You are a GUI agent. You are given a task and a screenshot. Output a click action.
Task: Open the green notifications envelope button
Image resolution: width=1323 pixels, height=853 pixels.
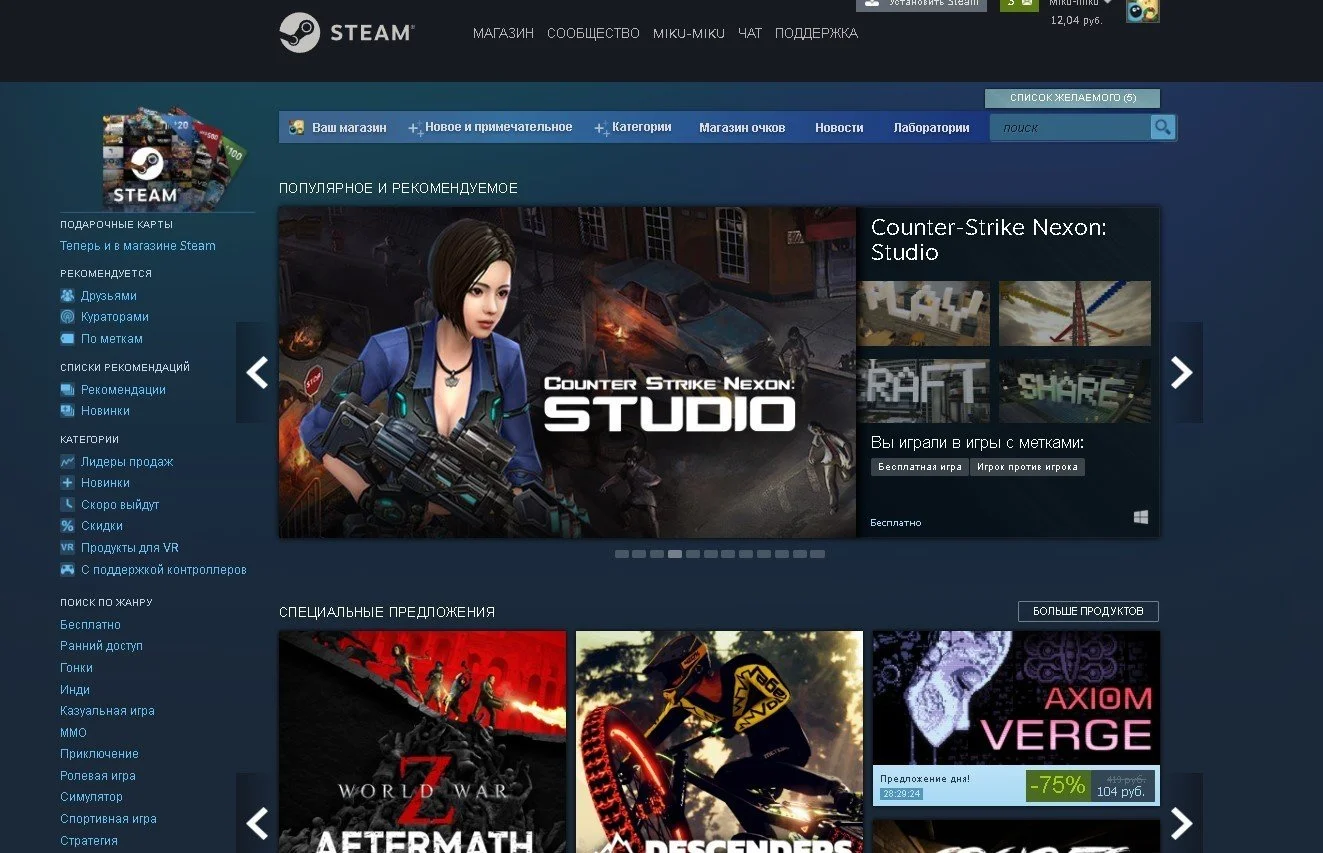1018,4
